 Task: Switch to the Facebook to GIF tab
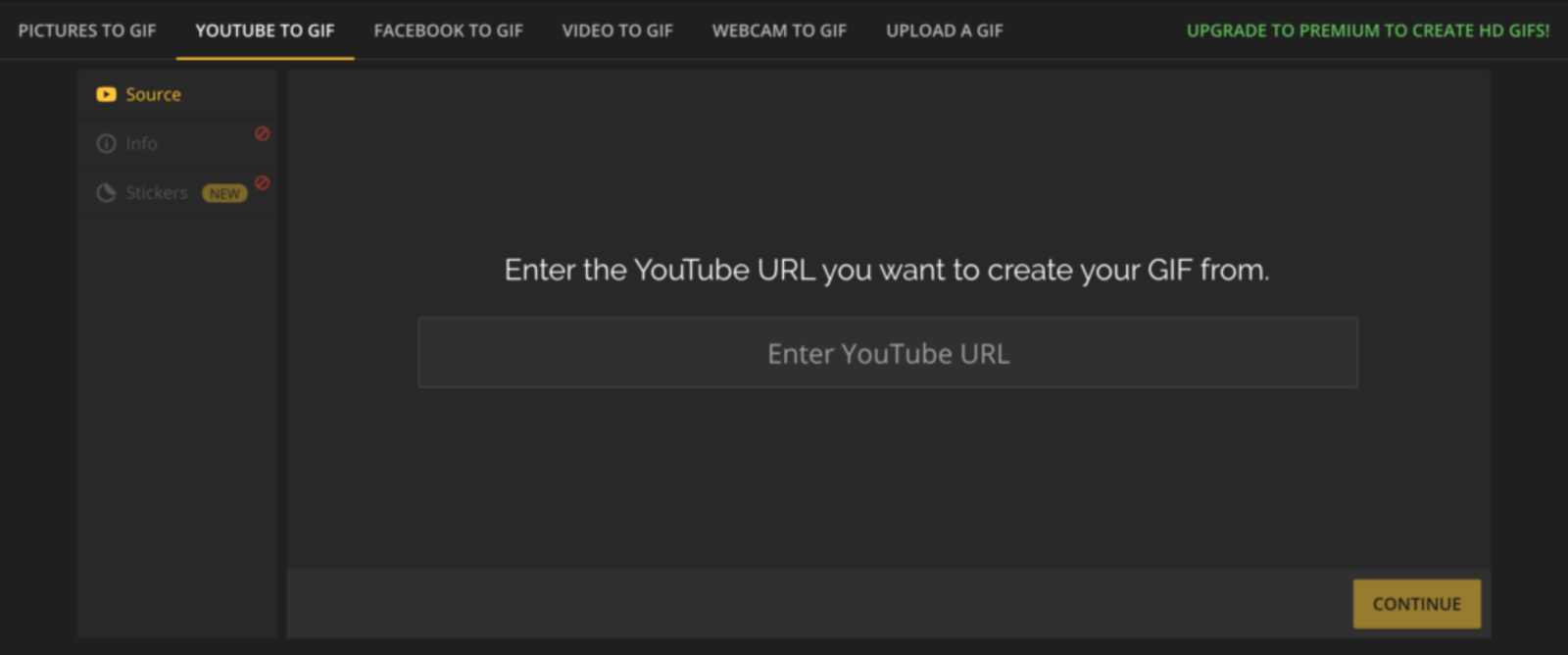pos(448,30)
